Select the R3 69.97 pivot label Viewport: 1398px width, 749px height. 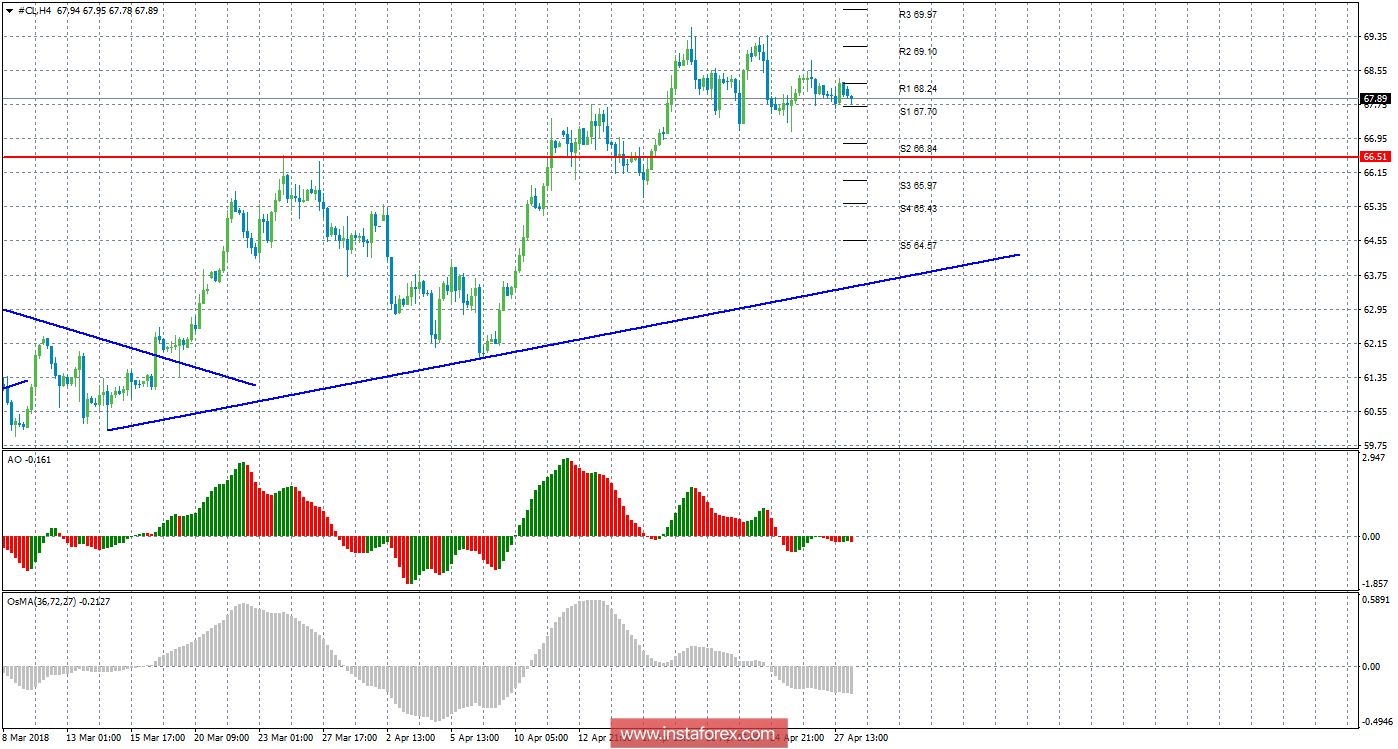pos(917,15)
